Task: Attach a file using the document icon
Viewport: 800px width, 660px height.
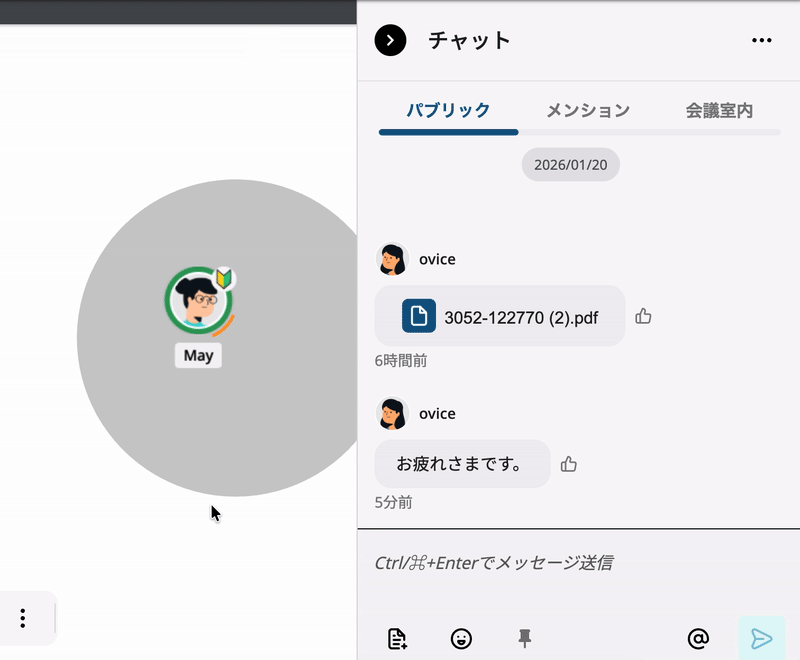Action: point(398,638)
